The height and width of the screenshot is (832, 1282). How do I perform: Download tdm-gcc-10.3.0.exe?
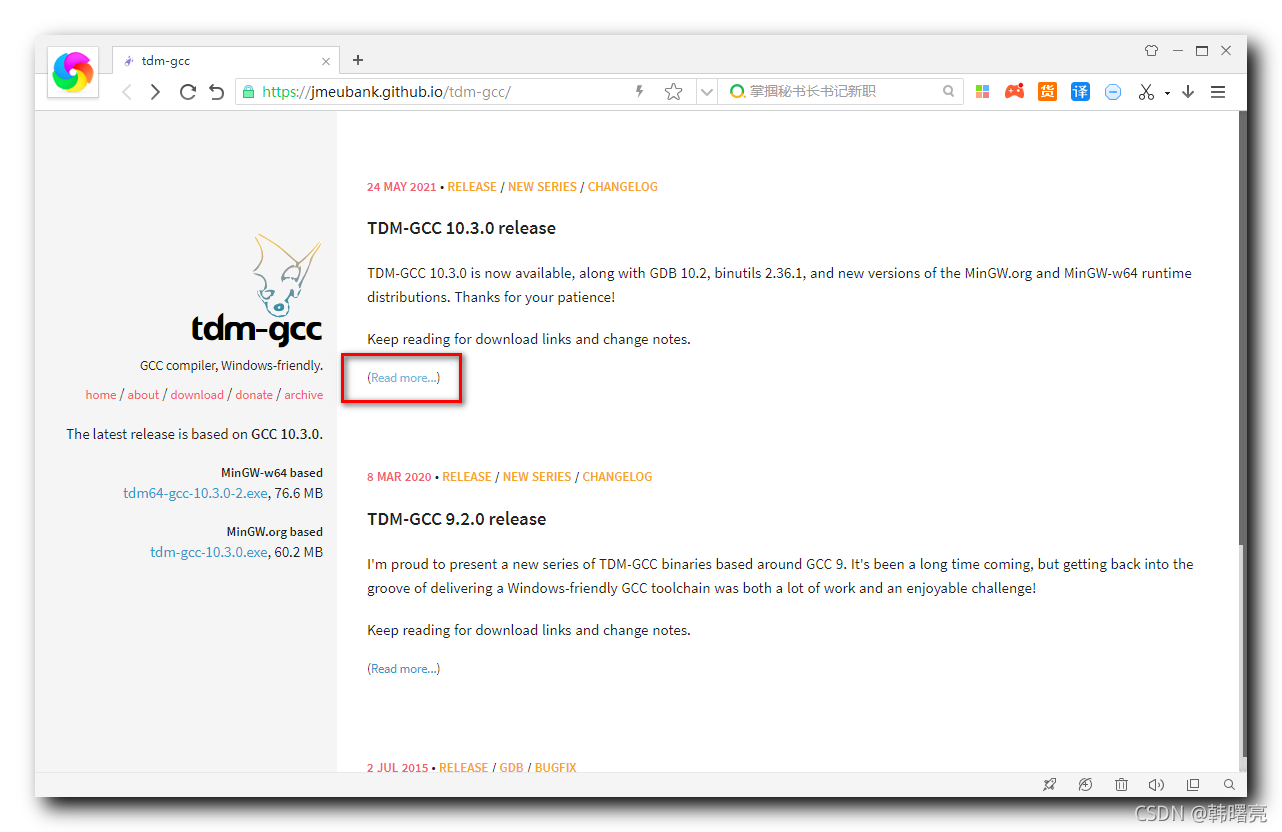coord(209,552)
